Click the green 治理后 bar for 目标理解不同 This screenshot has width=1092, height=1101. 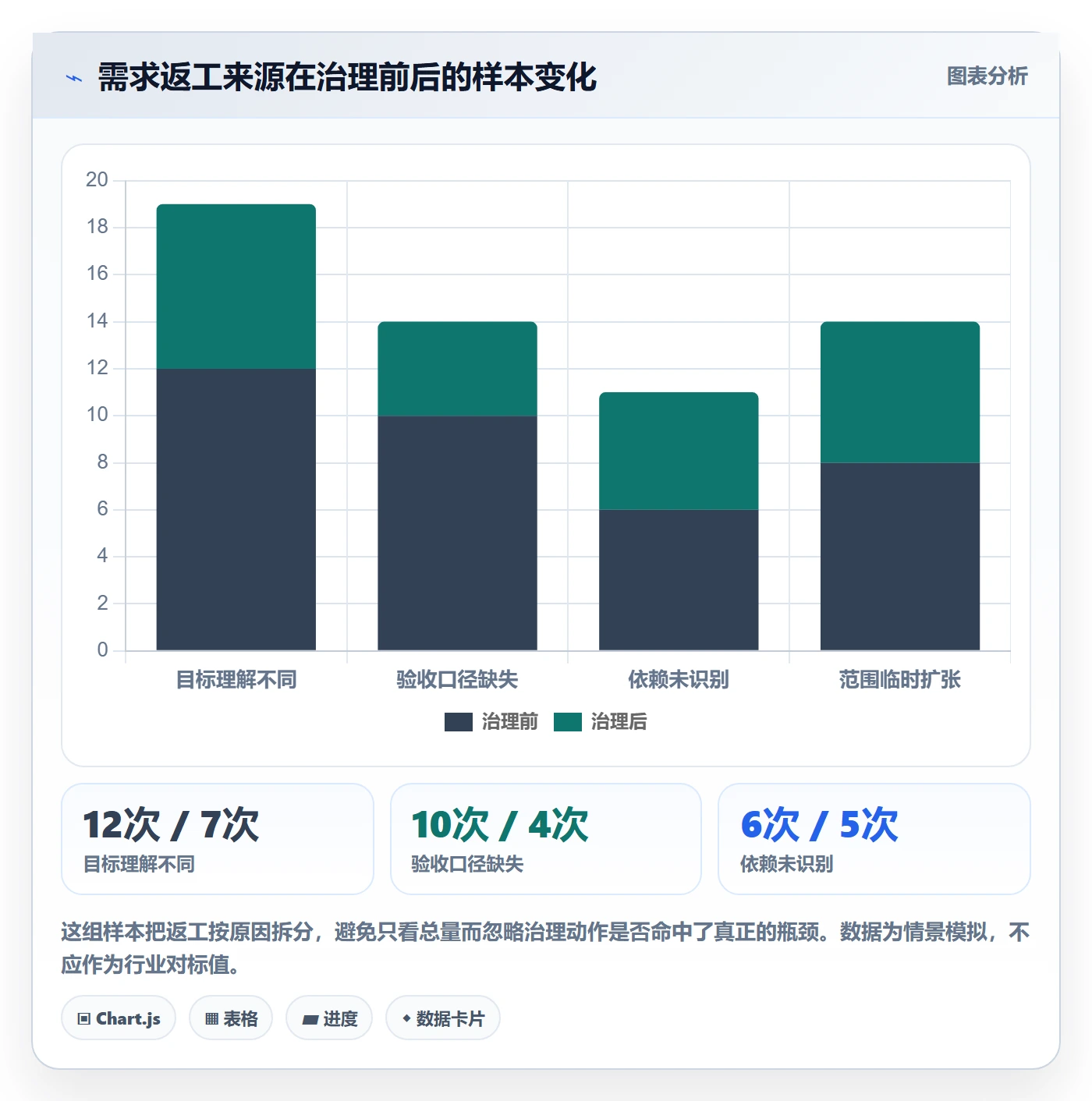click(x=236, y=286)
